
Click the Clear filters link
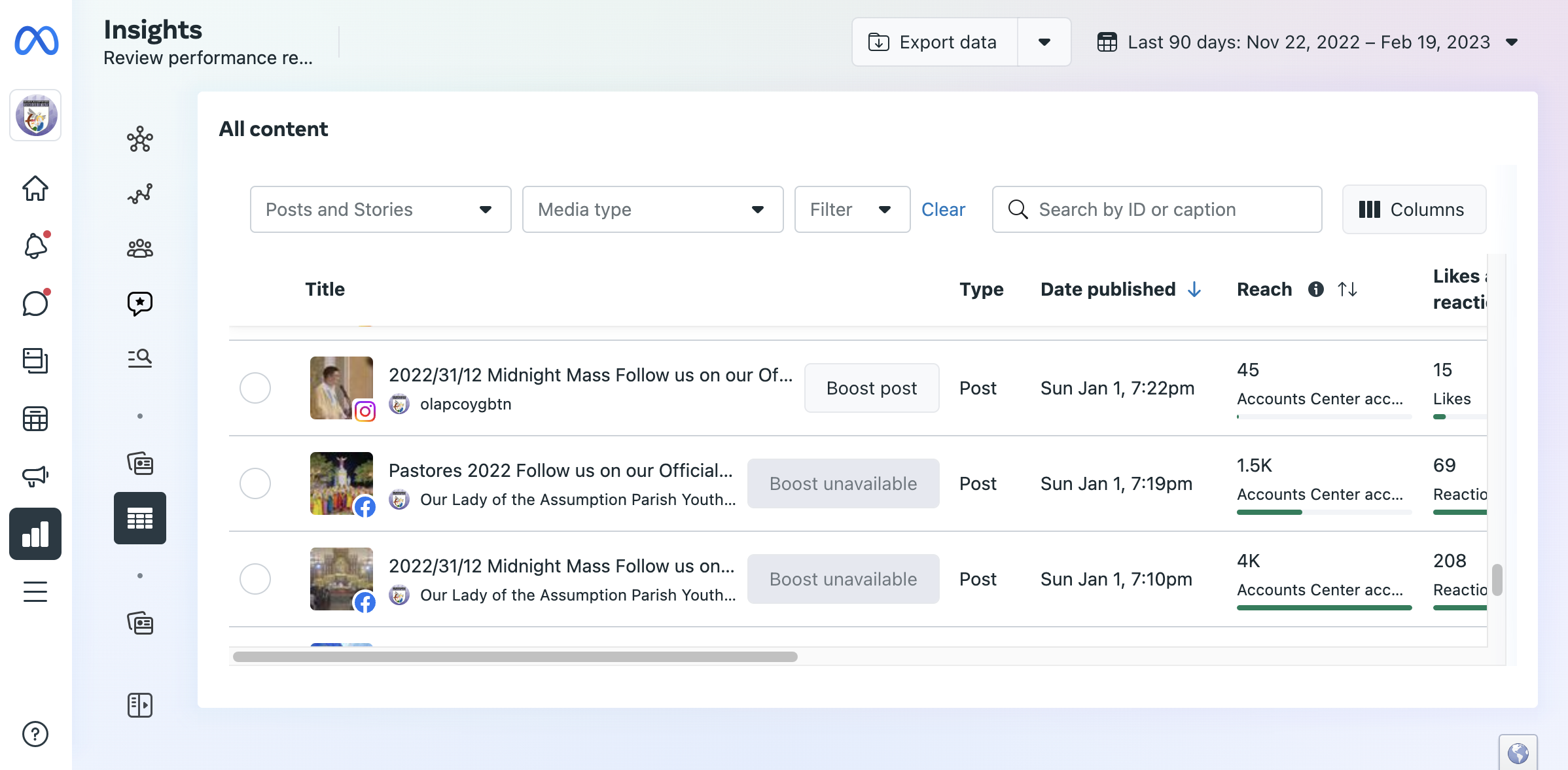[x=943, y=209]
